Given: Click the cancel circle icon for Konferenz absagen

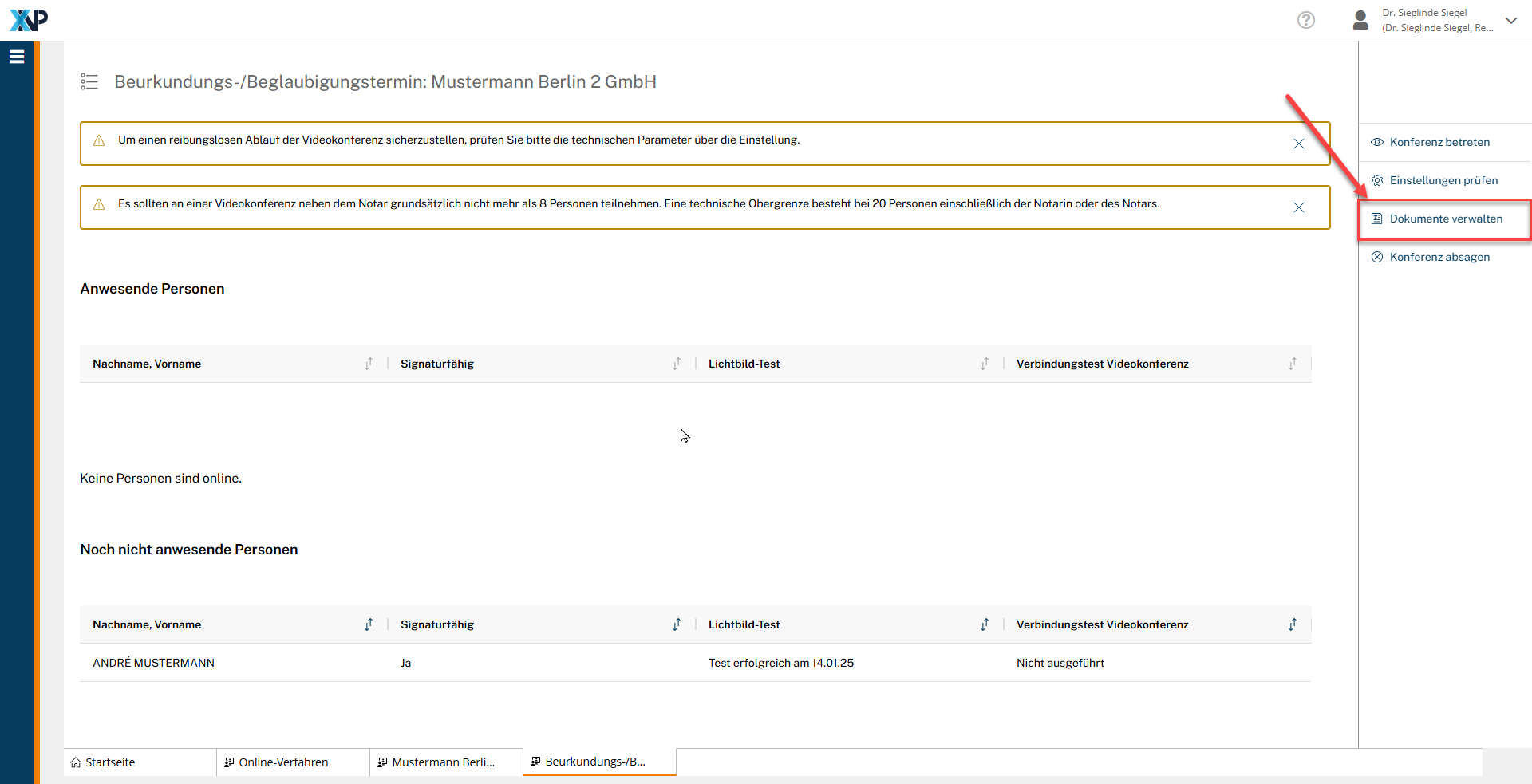Looking at the screenshot, I should (x=1377, y=257).
